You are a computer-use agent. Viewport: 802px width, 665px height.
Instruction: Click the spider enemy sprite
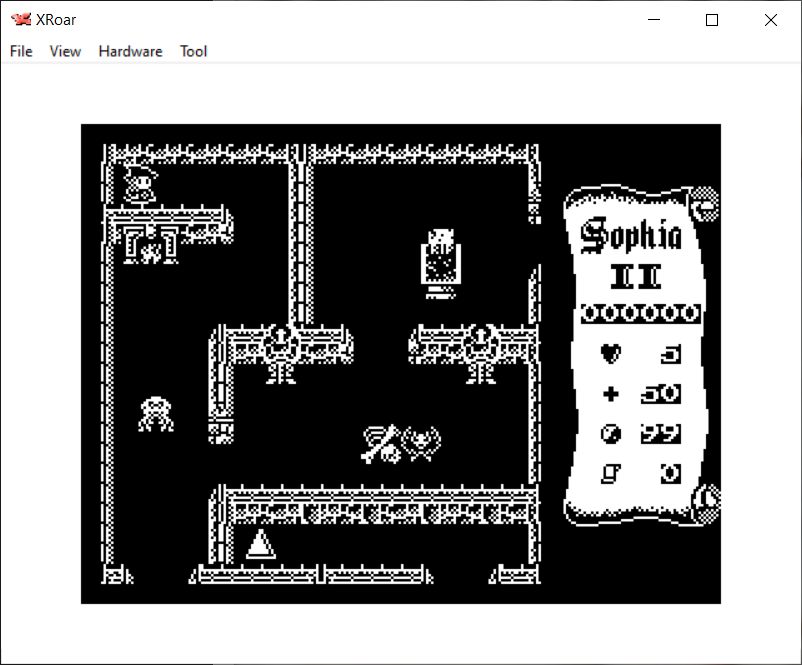(156, 414)
